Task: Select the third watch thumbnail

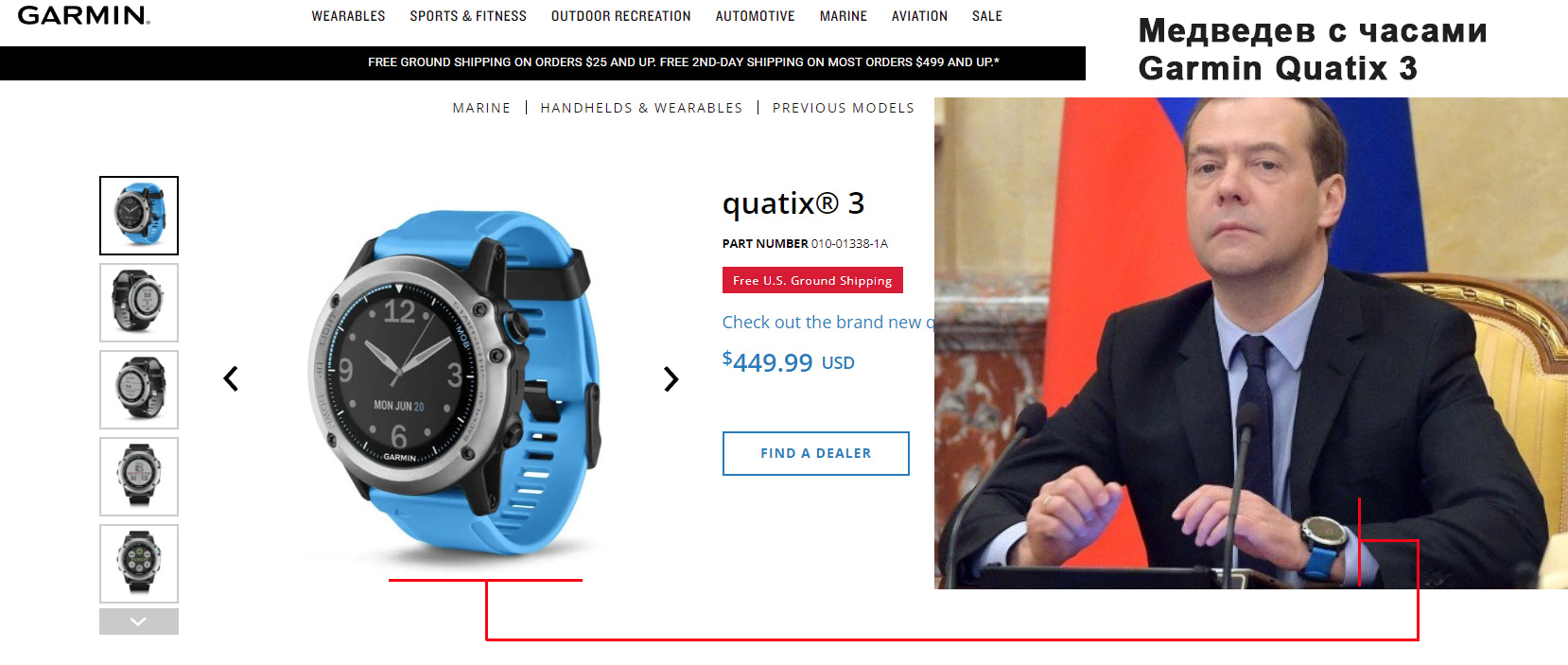Action: [139, 390]
